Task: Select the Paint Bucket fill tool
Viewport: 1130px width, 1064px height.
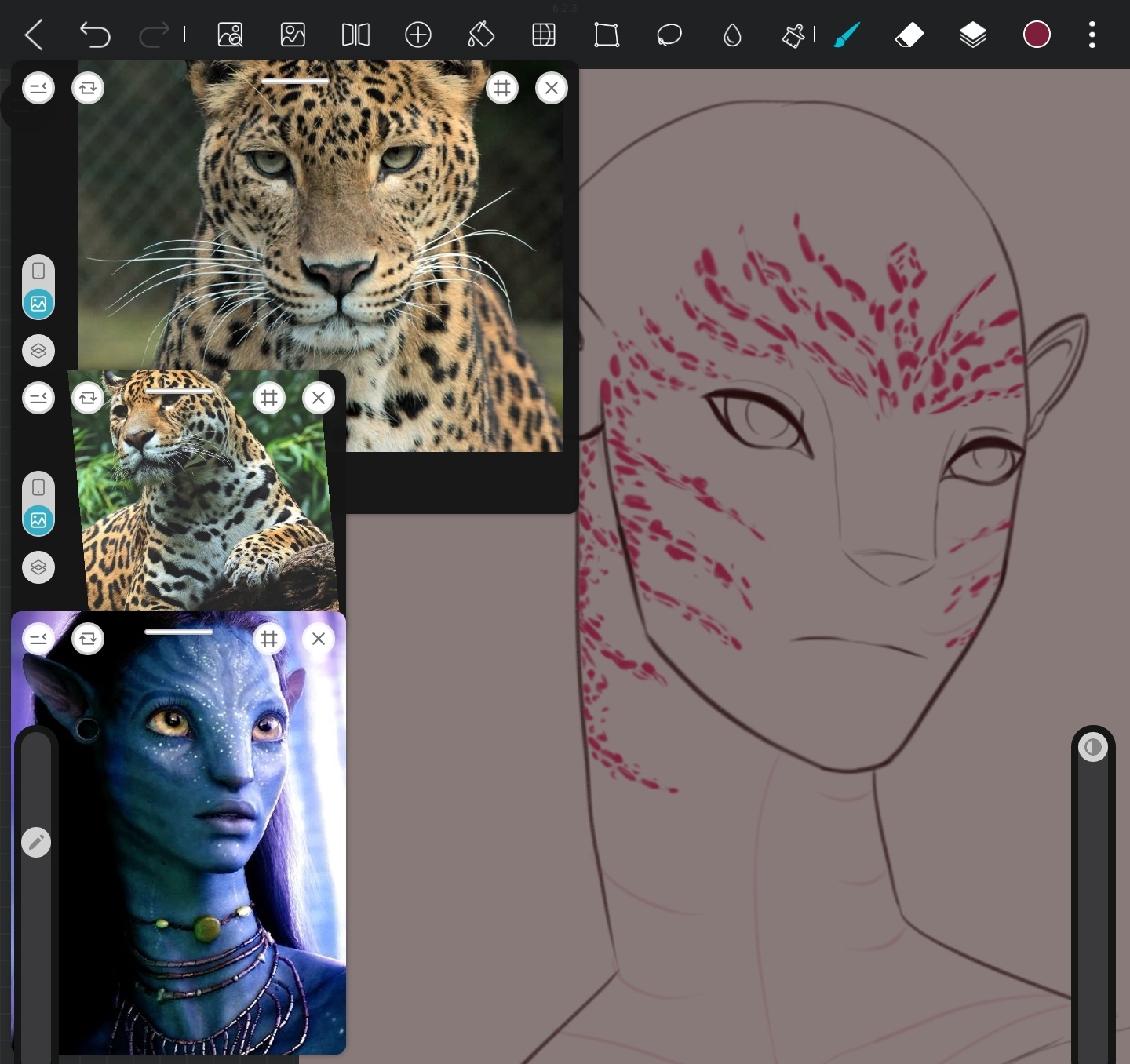Action: pyautogui.click(x=480, y=35)
